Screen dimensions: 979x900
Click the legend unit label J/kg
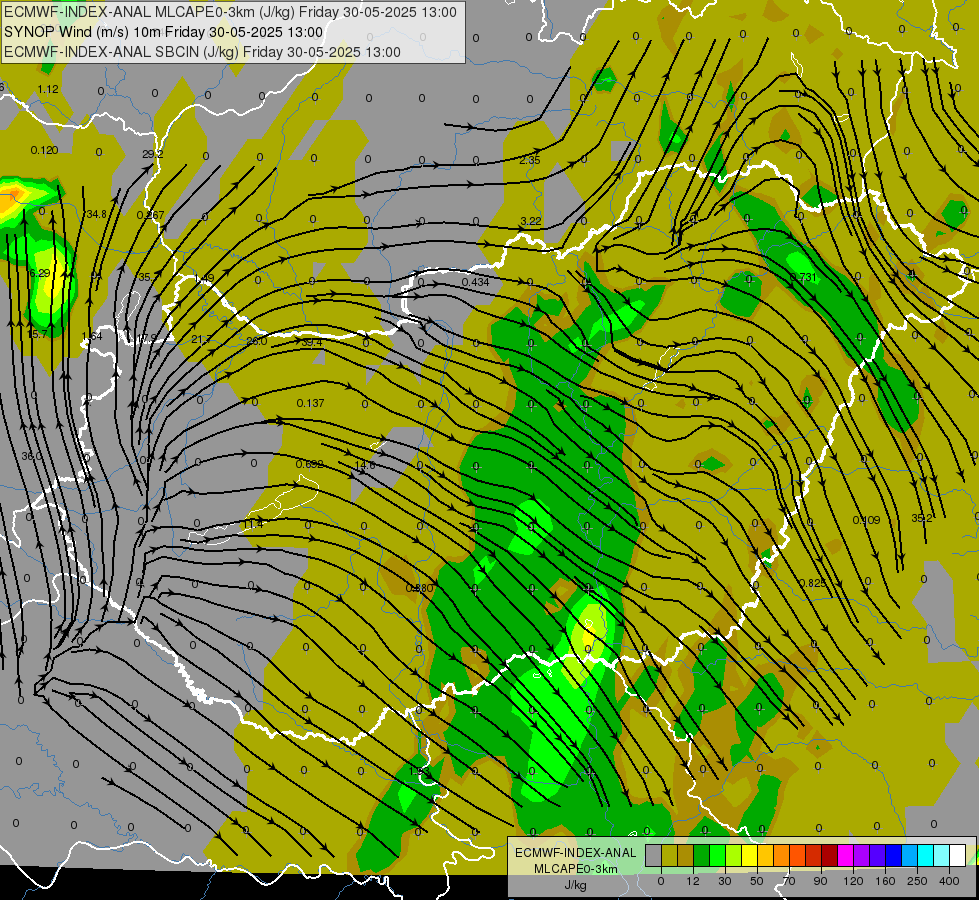coord(576,885)
